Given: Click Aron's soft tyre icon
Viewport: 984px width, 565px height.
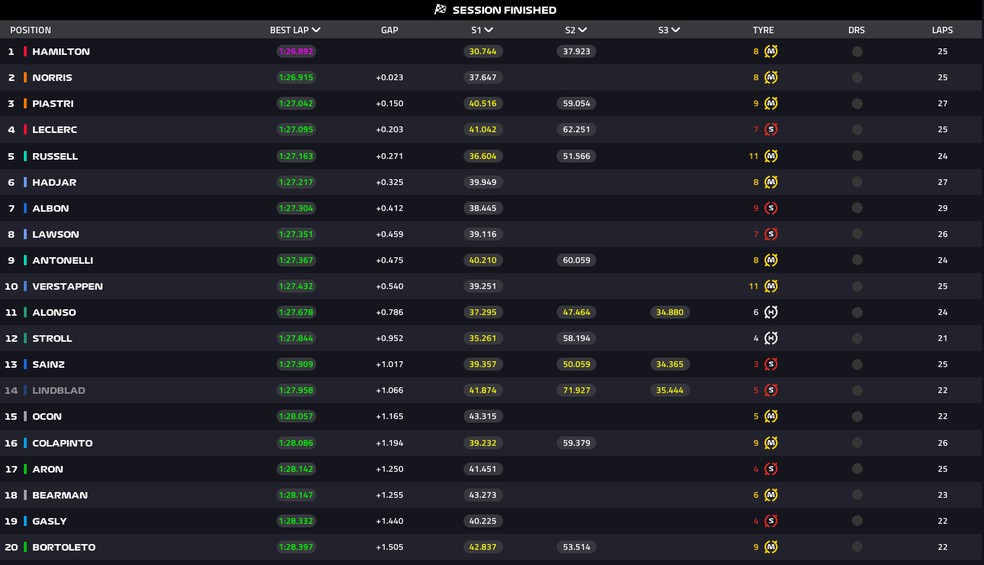Looking at the screenshot, I should 771,469.
